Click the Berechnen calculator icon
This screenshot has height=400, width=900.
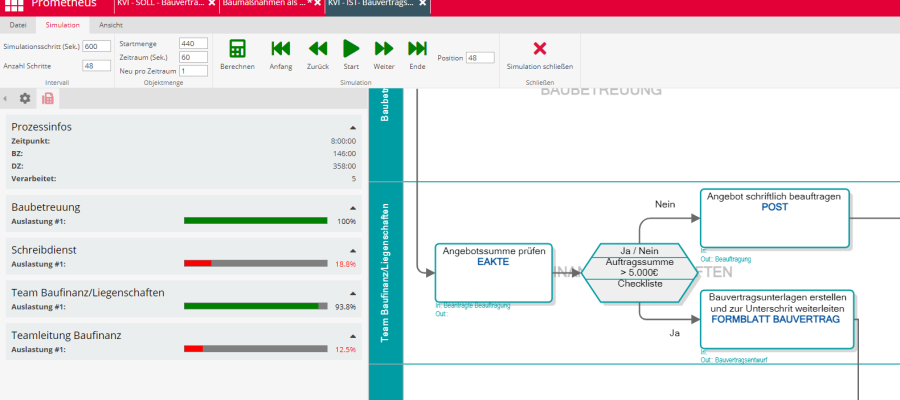(x=237, y=49)
